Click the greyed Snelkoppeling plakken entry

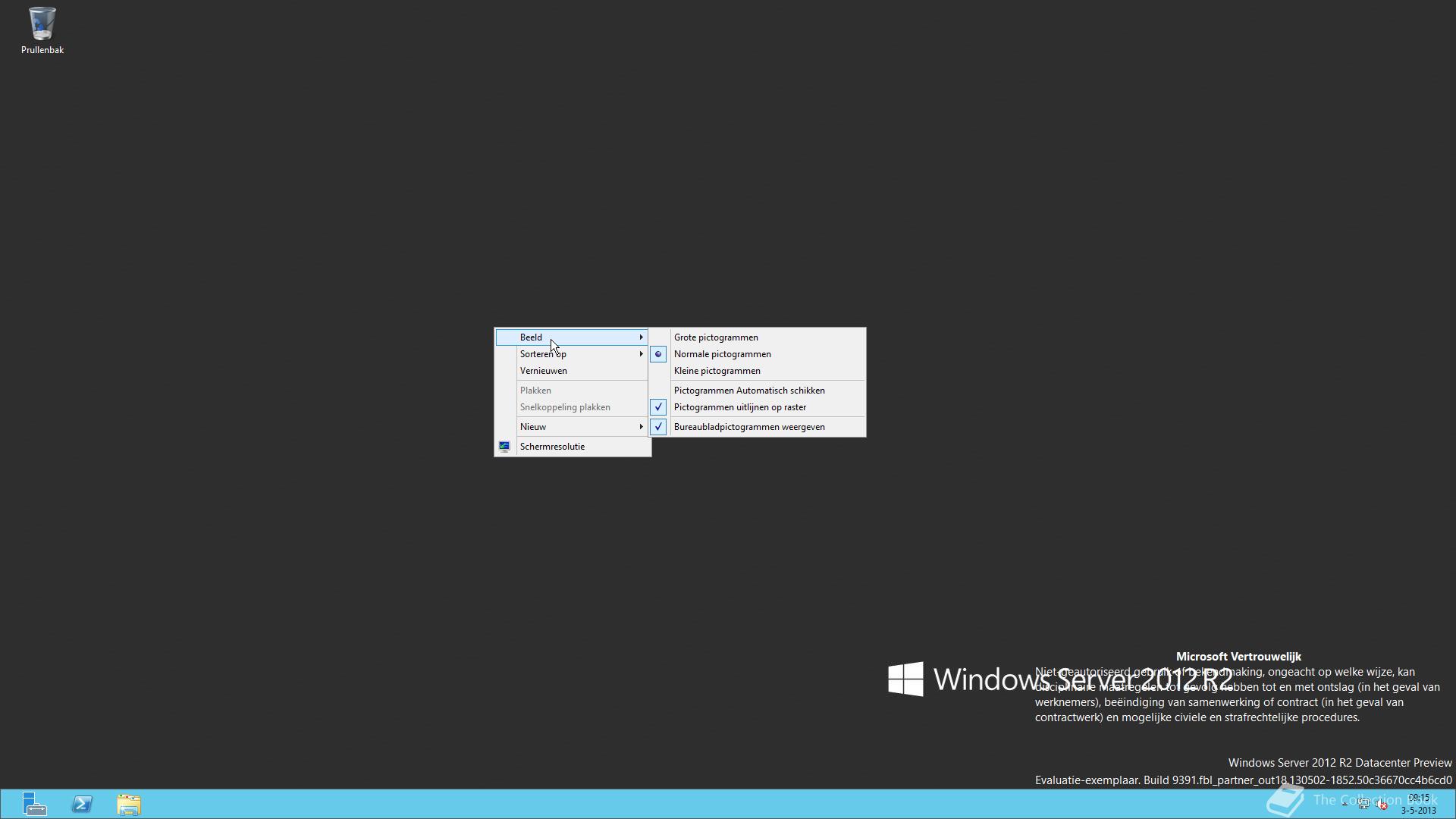[x=573, y=407]
